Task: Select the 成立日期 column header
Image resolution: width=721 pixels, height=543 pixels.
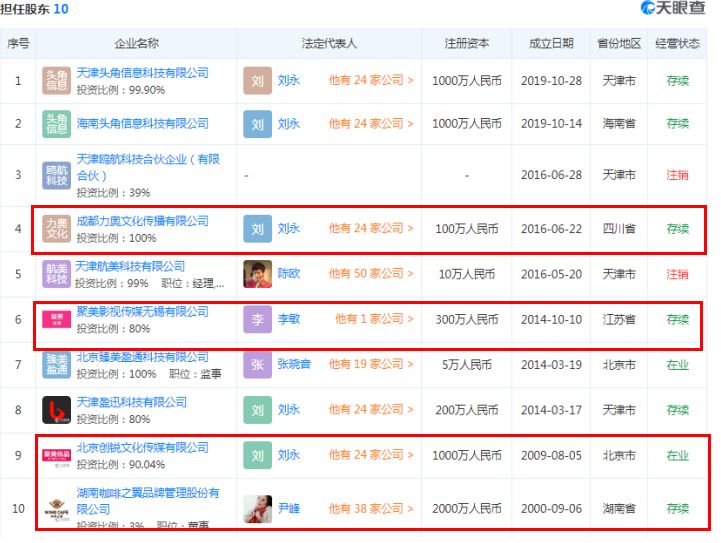Action: 551,44
